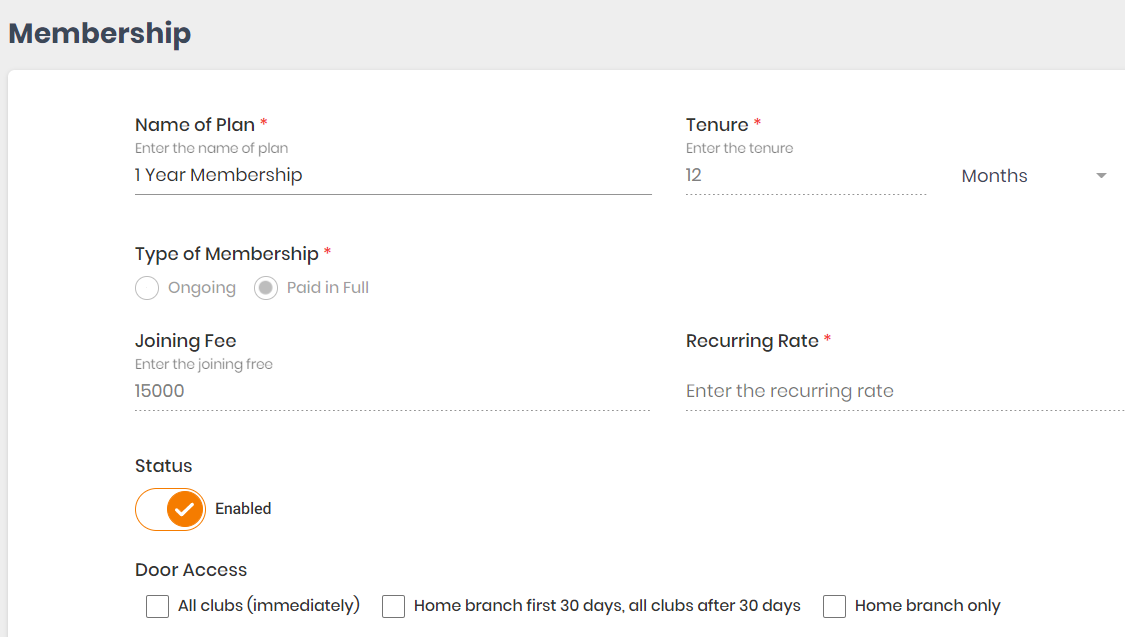This screenshot has width=1125, height=637.
Task: Click the Door Access section label
Action: point(191,570)
